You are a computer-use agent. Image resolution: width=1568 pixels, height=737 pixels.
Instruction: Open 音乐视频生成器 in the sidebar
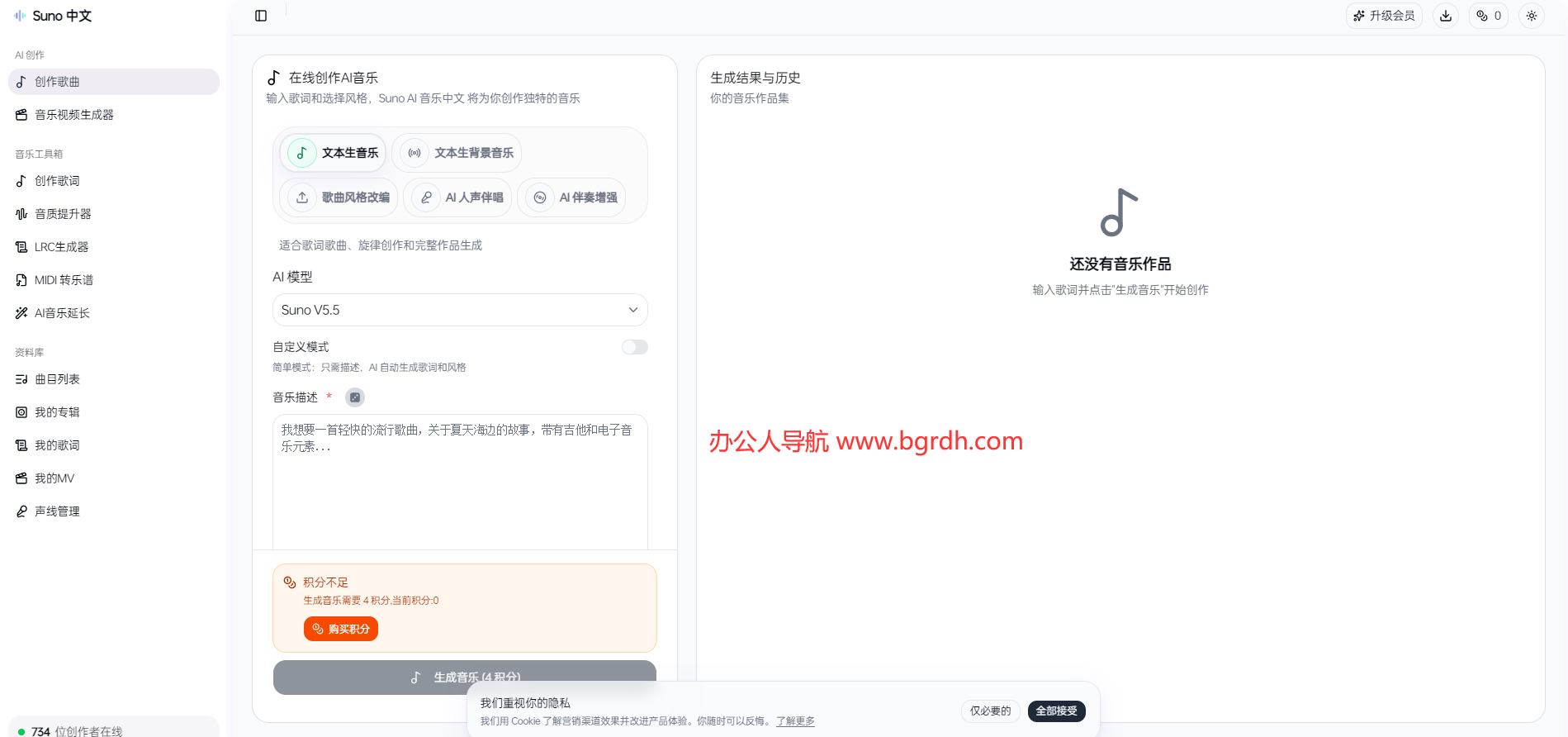[x=114, y=115]
